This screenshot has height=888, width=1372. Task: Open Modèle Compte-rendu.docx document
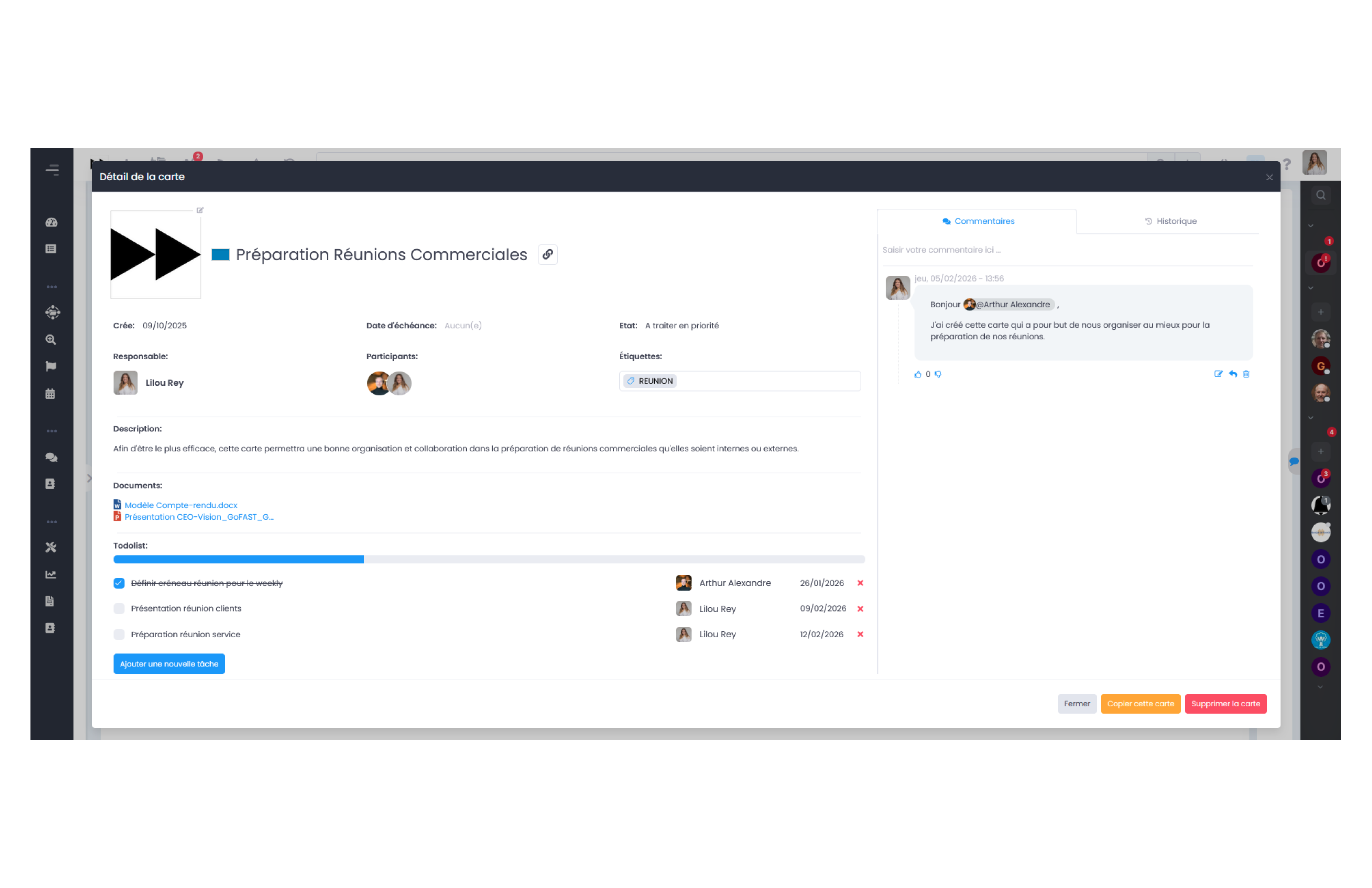(180, 505)
